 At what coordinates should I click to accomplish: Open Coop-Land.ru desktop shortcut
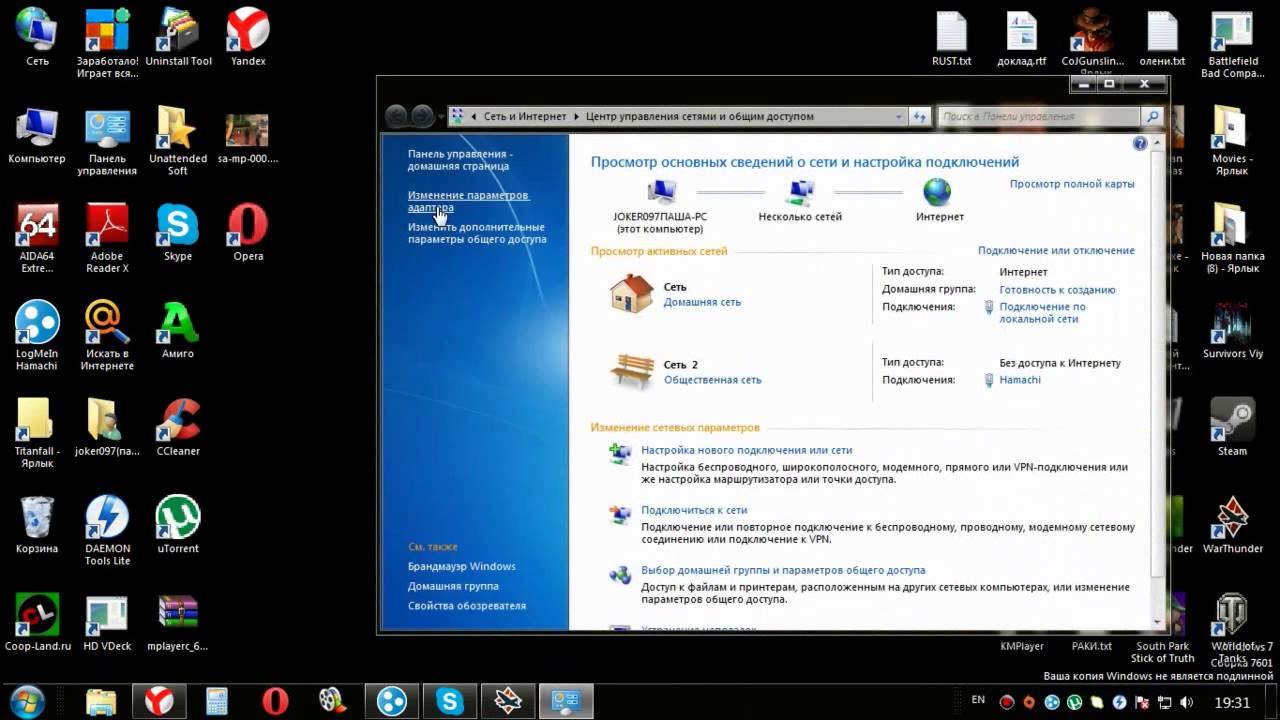[37, 622]
